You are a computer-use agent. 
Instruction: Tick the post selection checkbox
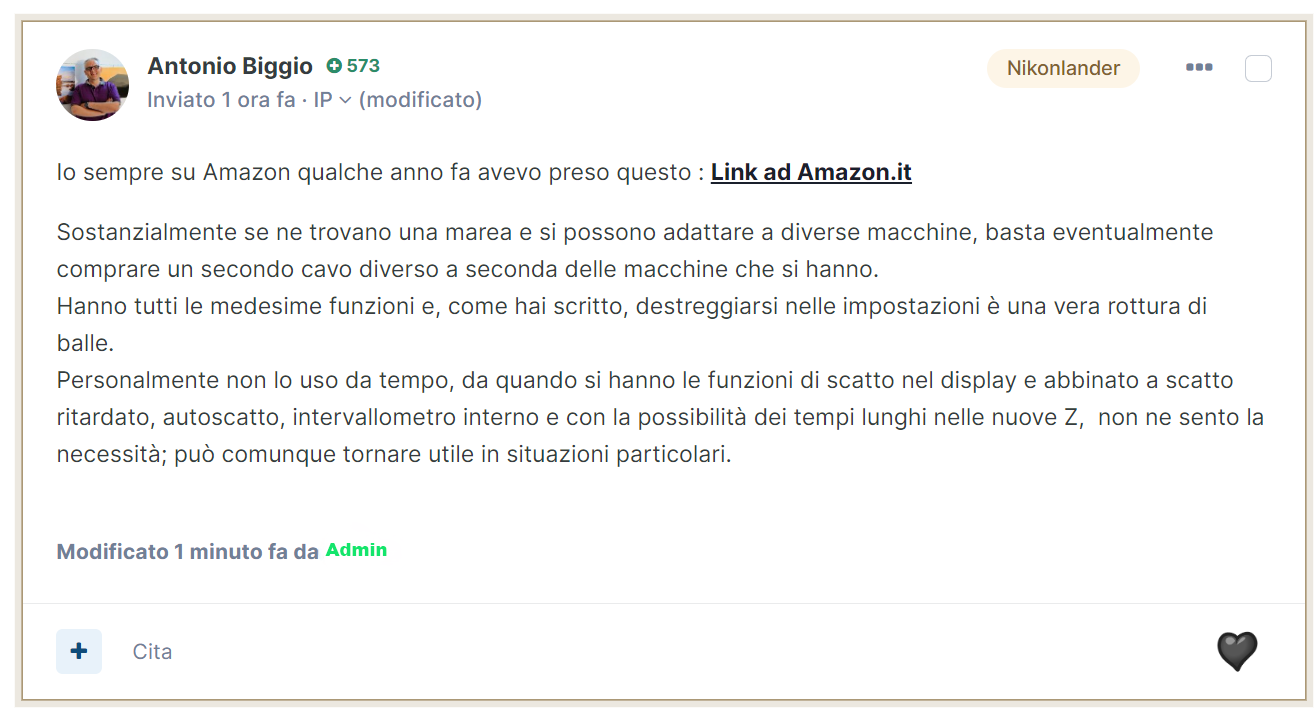[1258, 69]
